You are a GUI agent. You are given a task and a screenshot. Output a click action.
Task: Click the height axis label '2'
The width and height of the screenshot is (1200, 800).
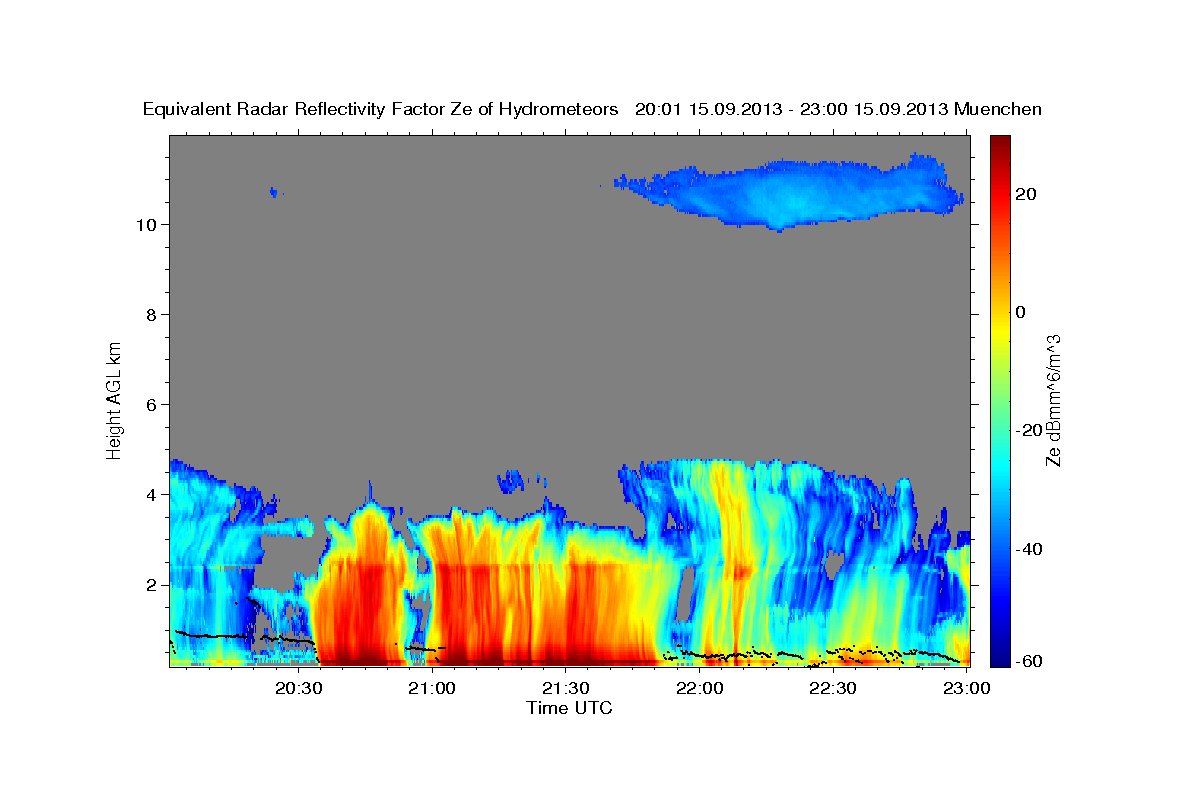(x=153, y=584)
